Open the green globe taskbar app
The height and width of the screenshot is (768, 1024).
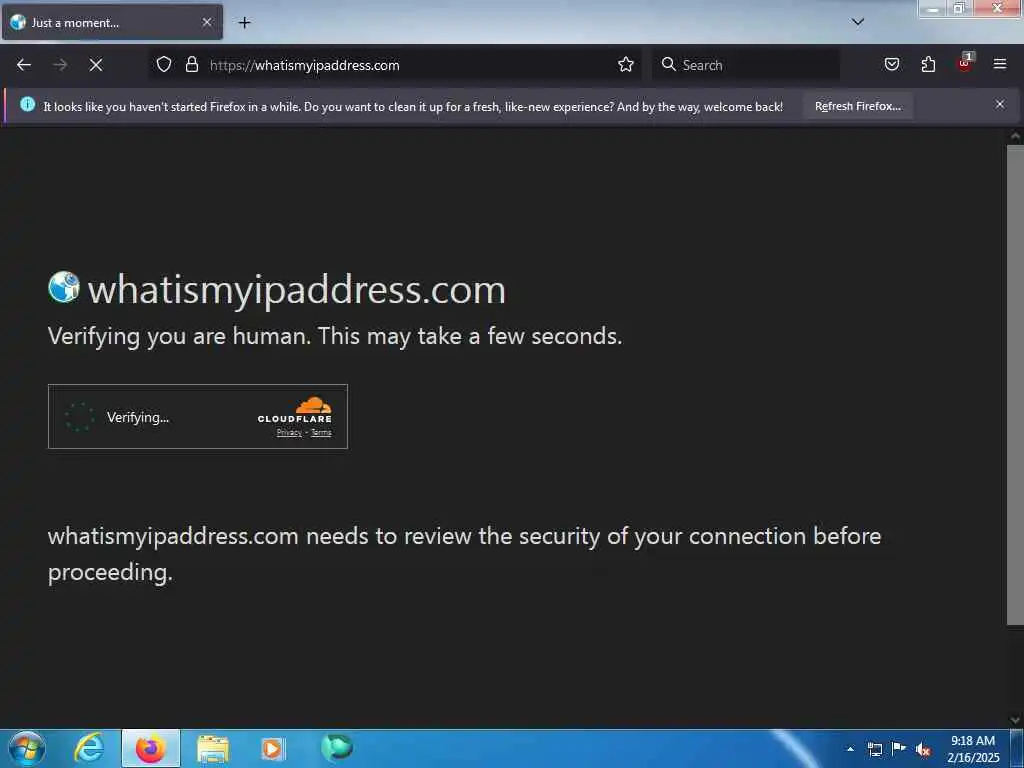tap(336, 747)
